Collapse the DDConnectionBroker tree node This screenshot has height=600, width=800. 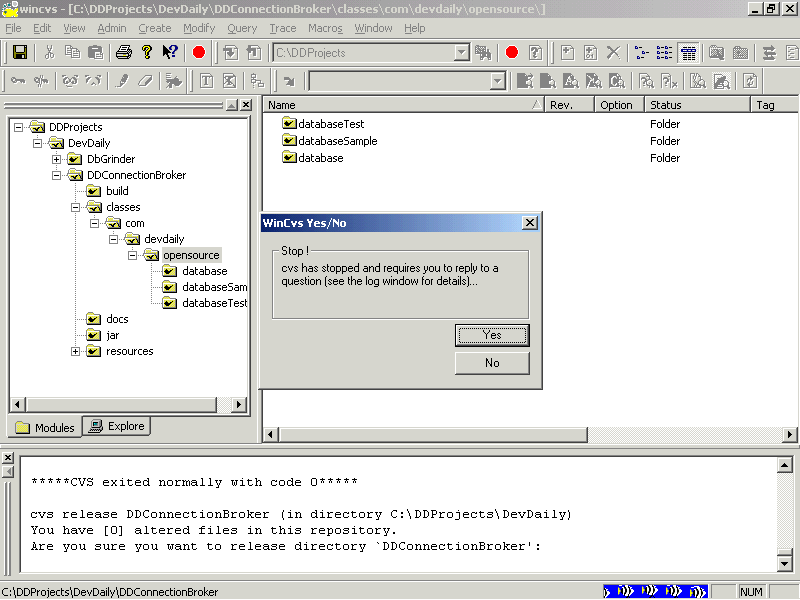(x=57, y=176)
